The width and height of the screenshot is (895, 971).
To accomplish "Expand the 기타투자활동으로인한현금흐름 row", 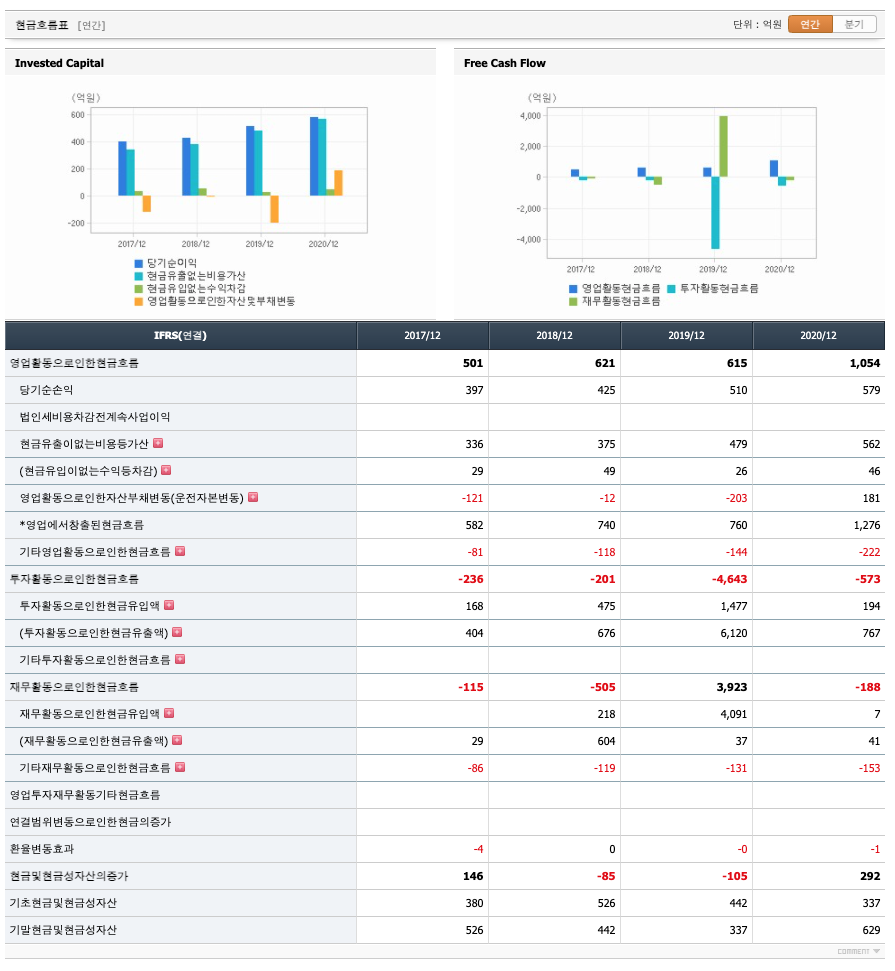I will coord(180,659).
